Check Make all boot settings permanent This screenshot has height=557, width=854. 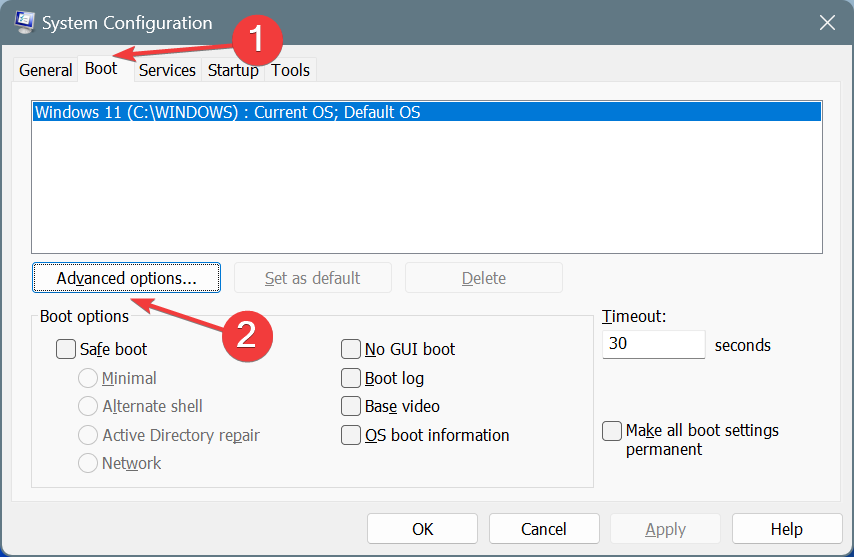612,431
